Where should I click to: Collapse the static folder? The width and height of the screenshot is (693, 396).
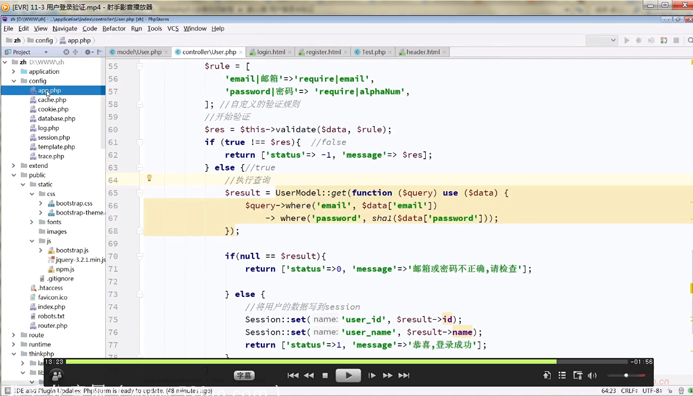(x=23, y=184)
